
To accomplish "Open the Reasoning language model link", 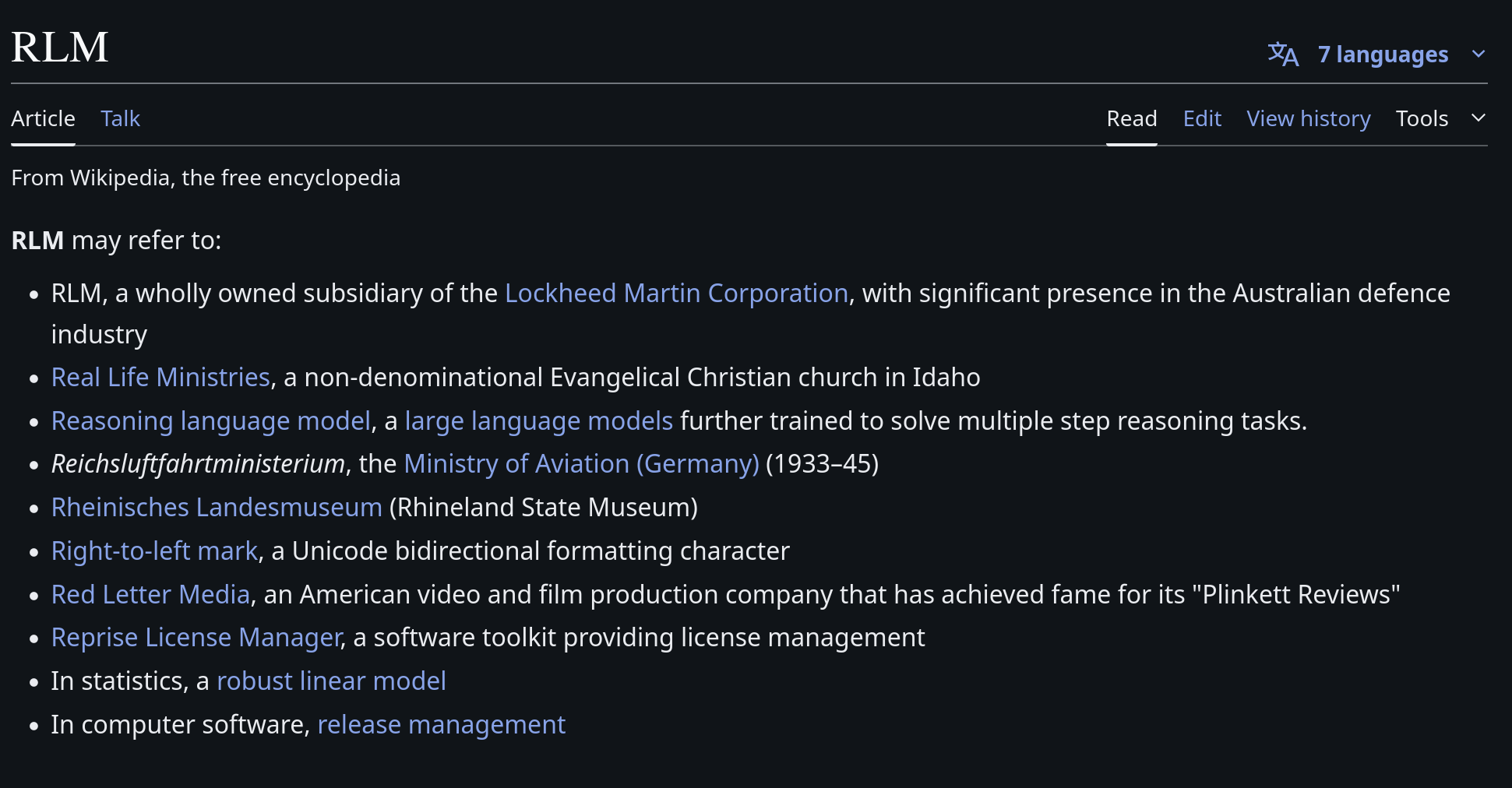I will [210, 421].
